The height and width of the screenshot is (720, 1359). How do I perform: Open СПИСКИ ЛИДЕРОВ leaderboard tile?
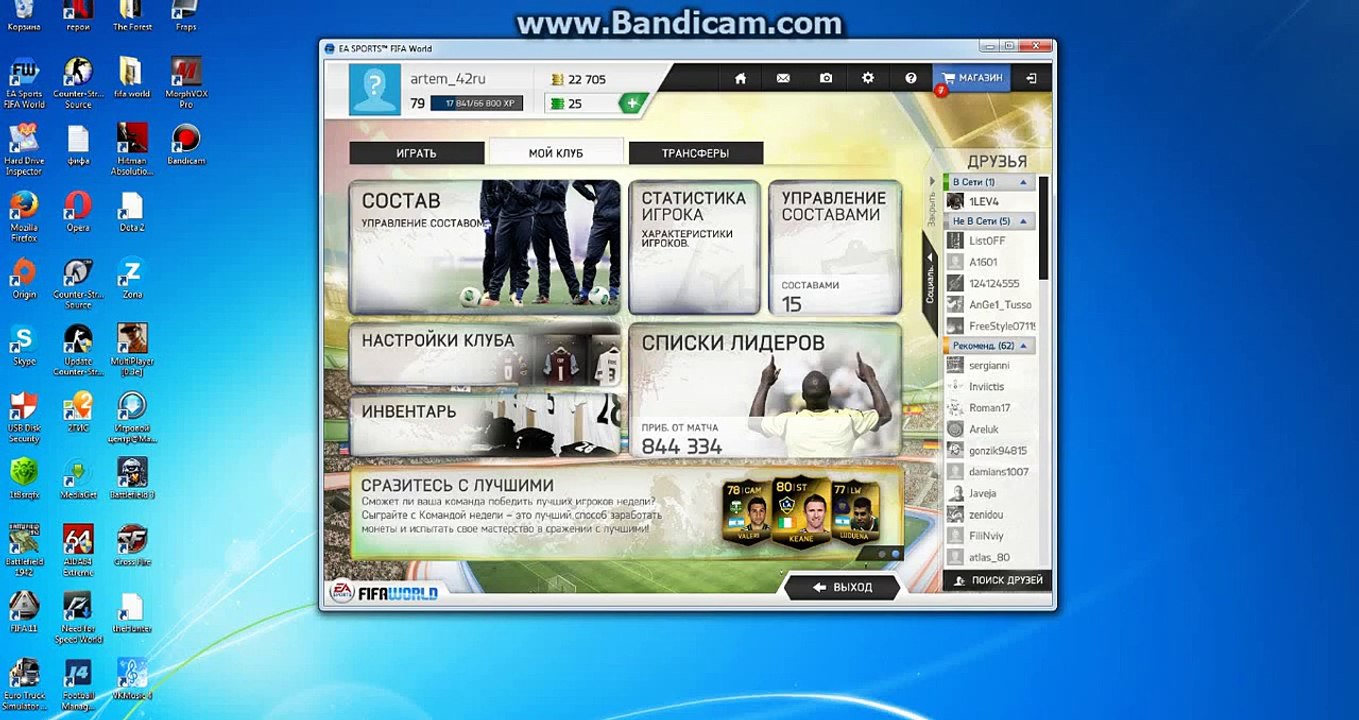tap(765, 390)
